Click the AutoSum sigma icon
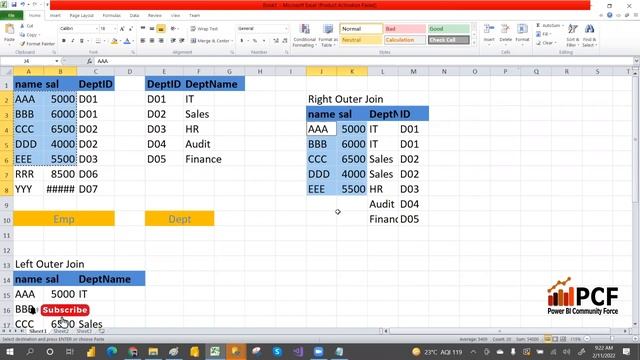Image resolution: width=640 pixels, height=360 pixels. (539, 25)
